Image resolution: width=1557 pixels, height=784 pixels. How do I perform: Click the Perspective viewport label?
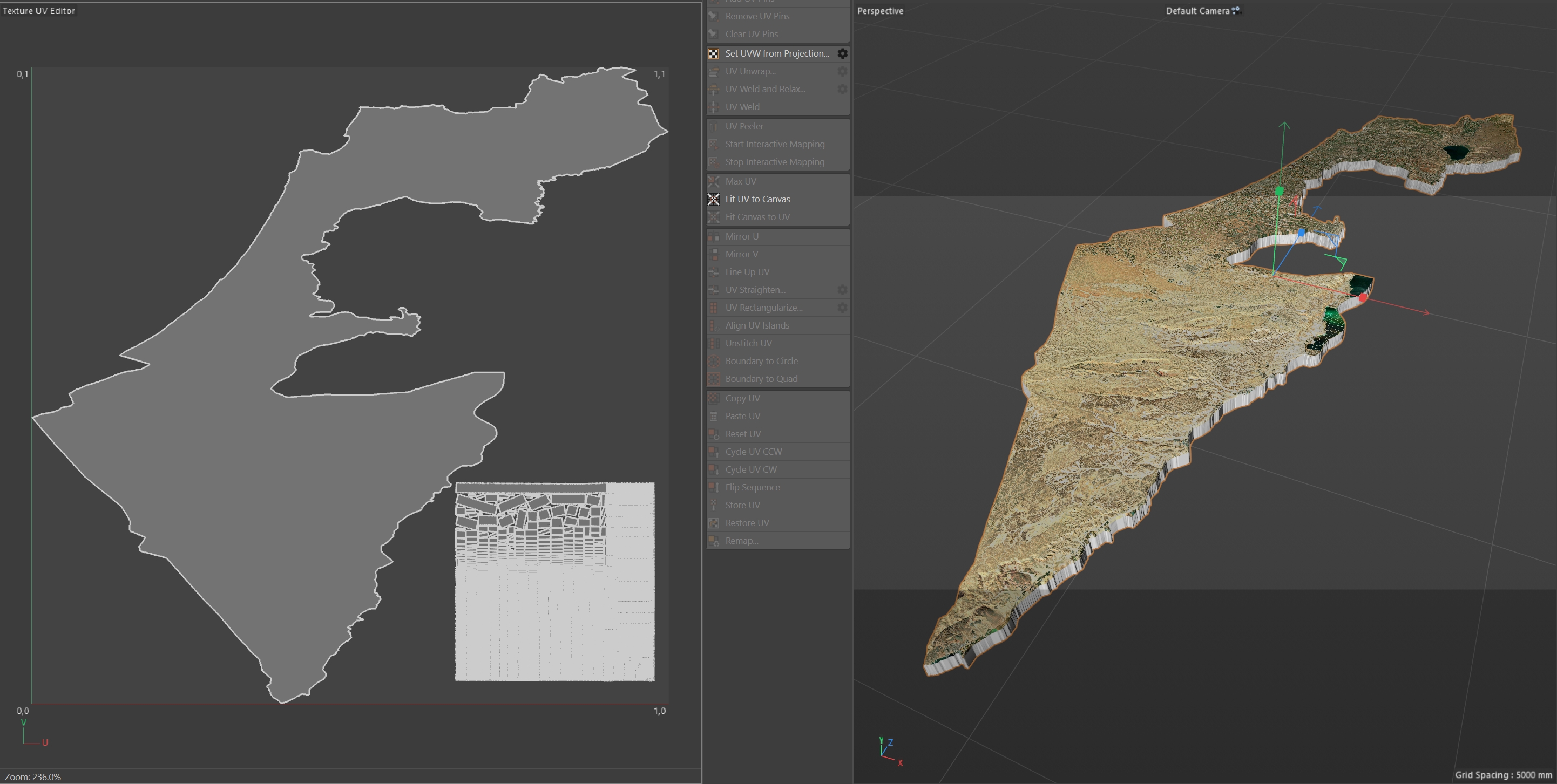point(880,11)
